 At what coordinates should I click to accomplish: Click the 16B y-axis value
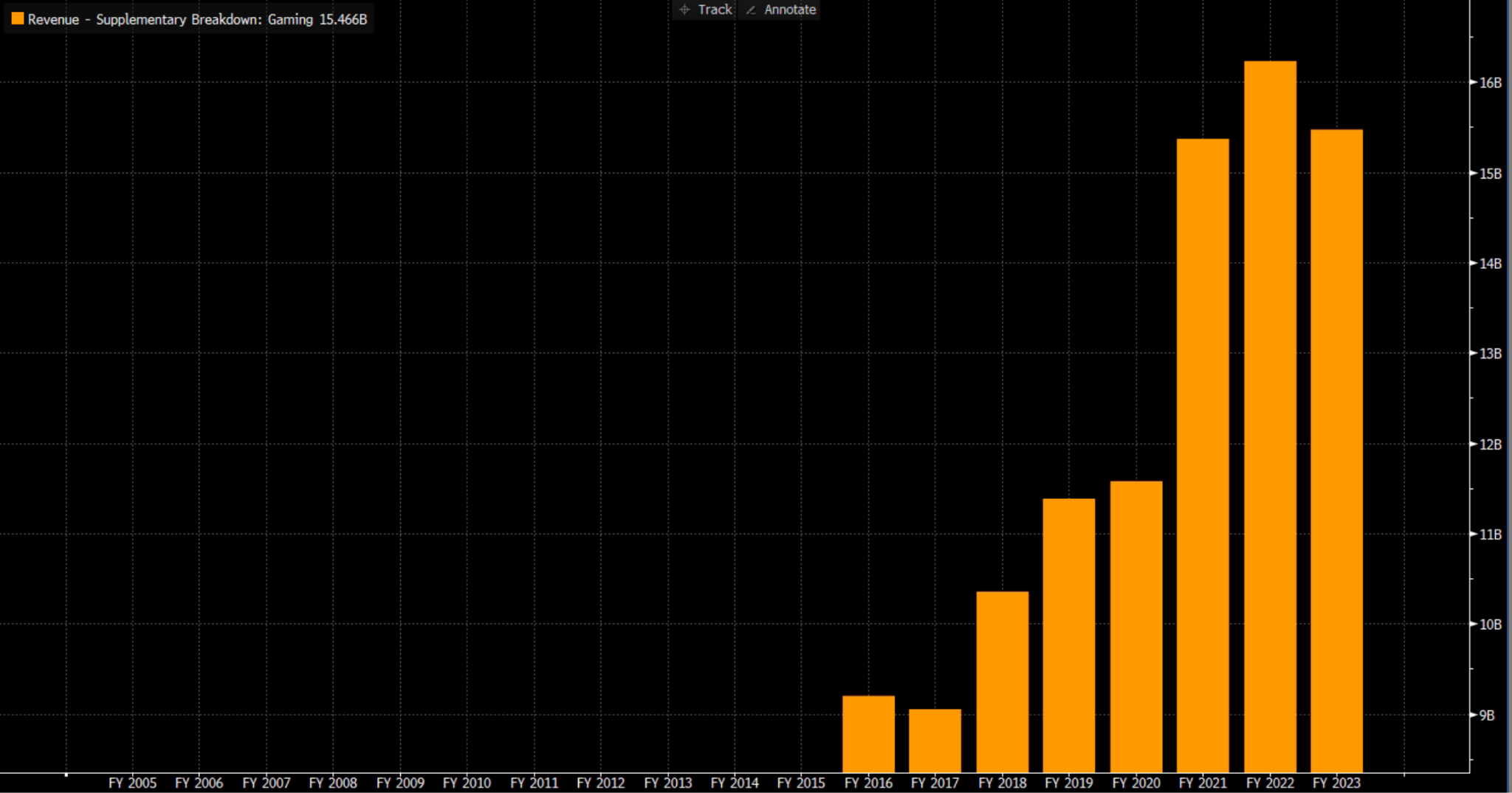click(x=1491, y=83)
